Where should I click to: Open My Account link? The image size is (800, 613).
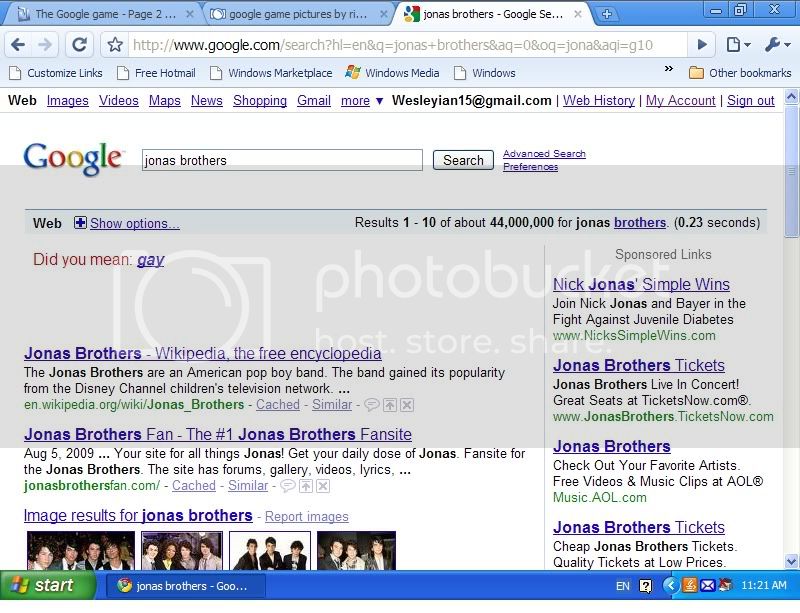[x=681, y=101]
